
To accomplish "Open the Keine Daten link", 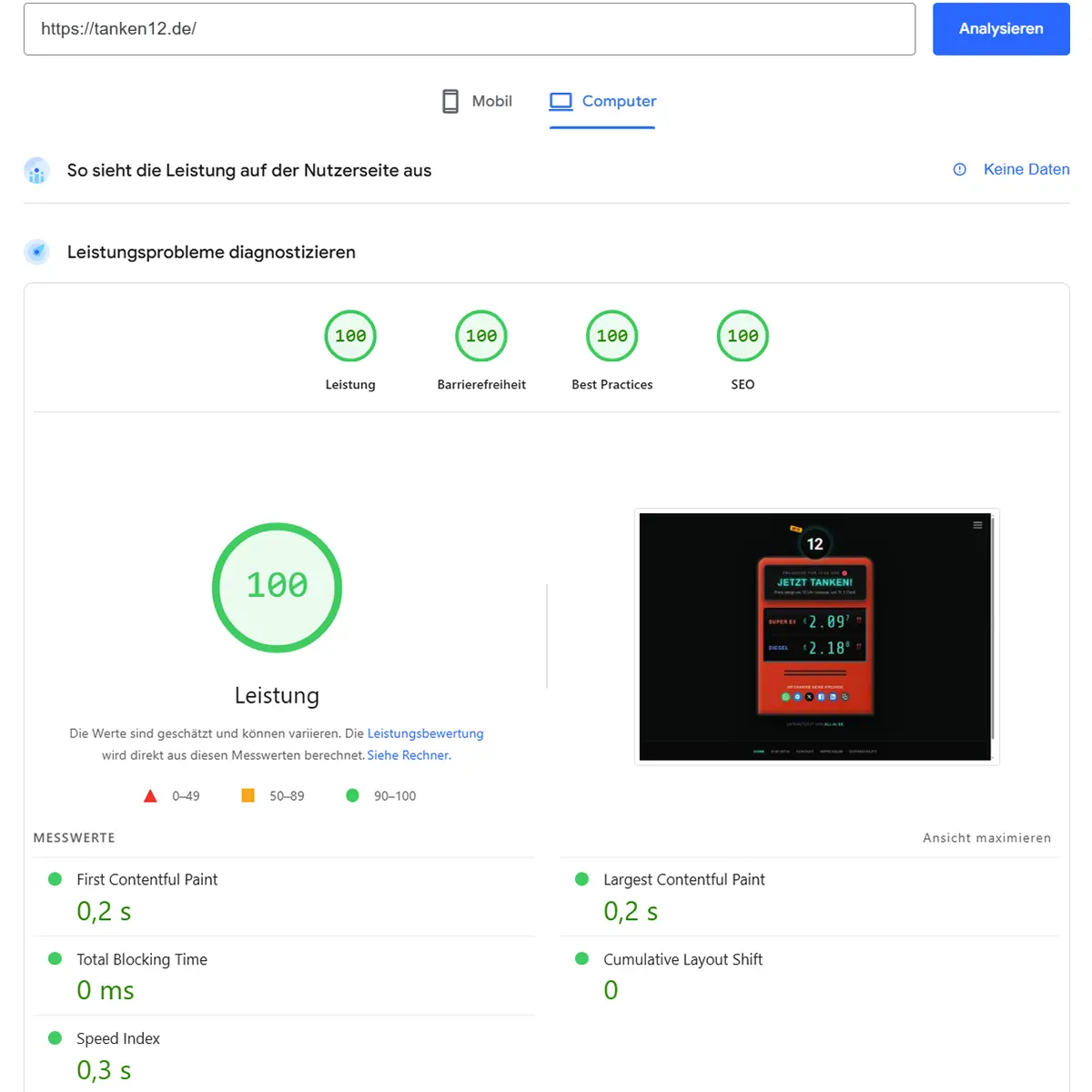I will point(1026,169).
